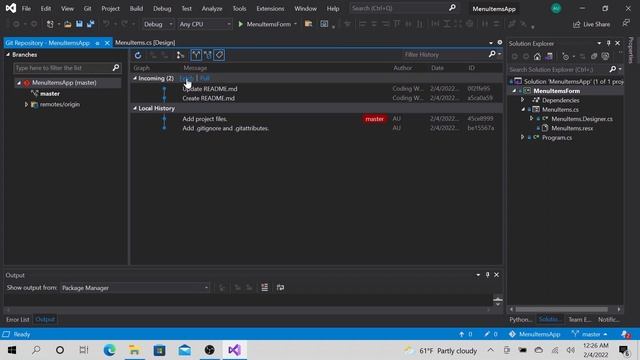
Task: Open the Project menu
Action: [110, 8]
